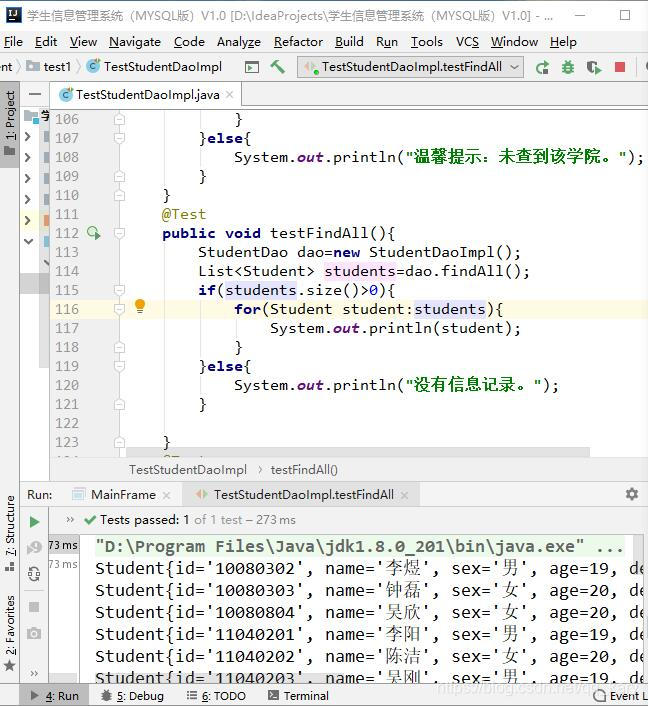Expand first project tree node arrow
The width and height of the screenshot is (648, 706).
(27, 136)
